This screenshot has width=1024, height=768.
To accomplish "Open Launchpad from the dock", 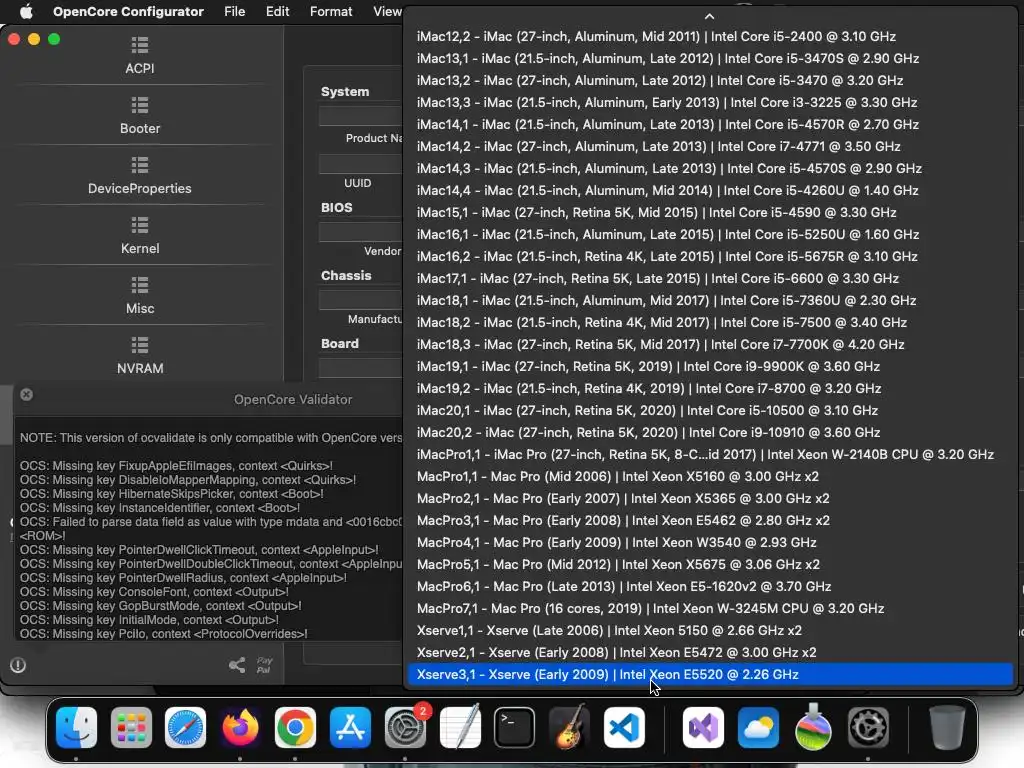I will [x=131, y=727].
